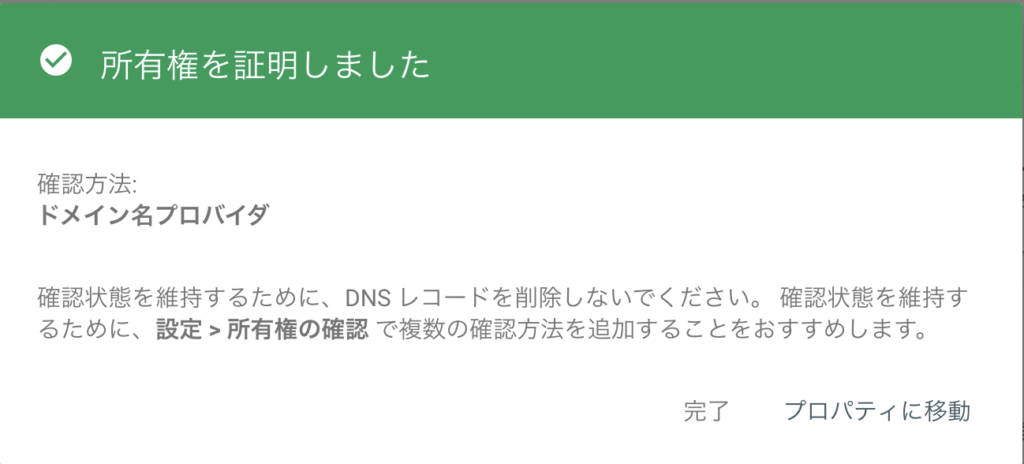Click the white checkmark success icon
The height and width of the screenshot is (464, 1024).
(x=56, y=61)
